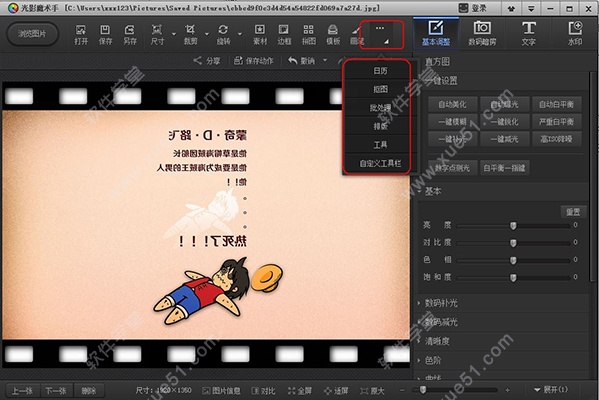Image resolution: width=599 pixels, height=400 pixels.
Task: Select the 画笔 brush tool
Action: click(x=356, y=34)
